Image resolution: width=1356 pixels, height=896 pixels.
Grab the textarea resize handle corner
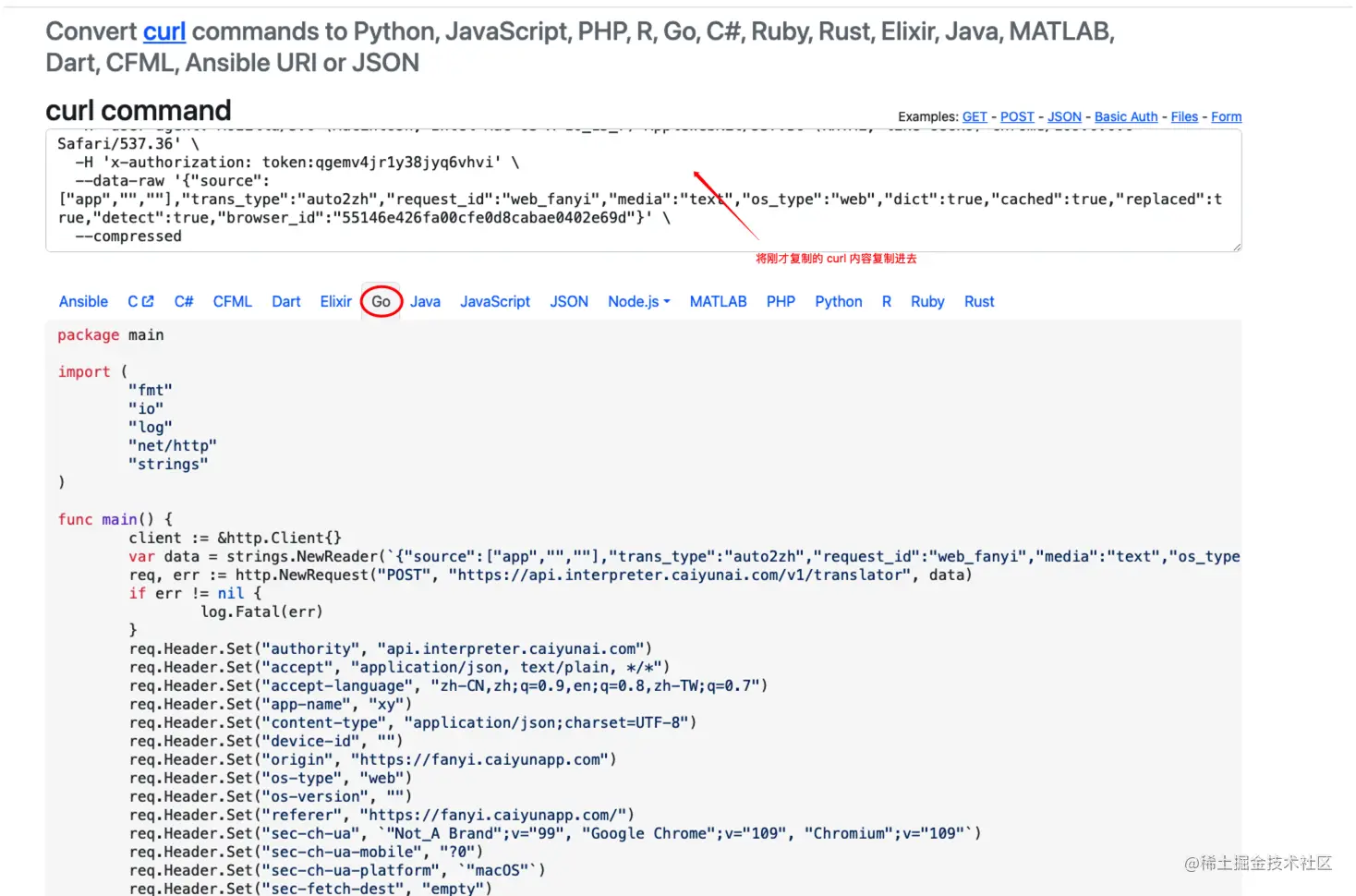tap(1237, 247)
